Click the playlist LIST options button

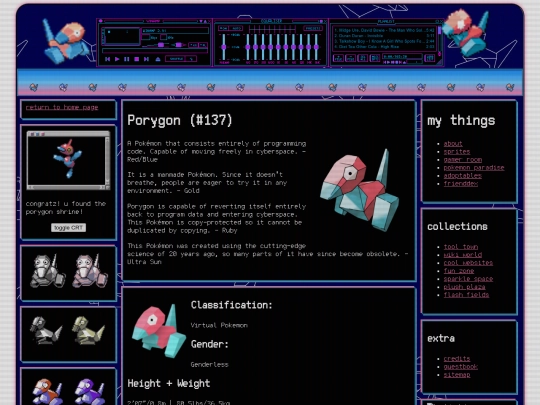click(x=429, y=58)
